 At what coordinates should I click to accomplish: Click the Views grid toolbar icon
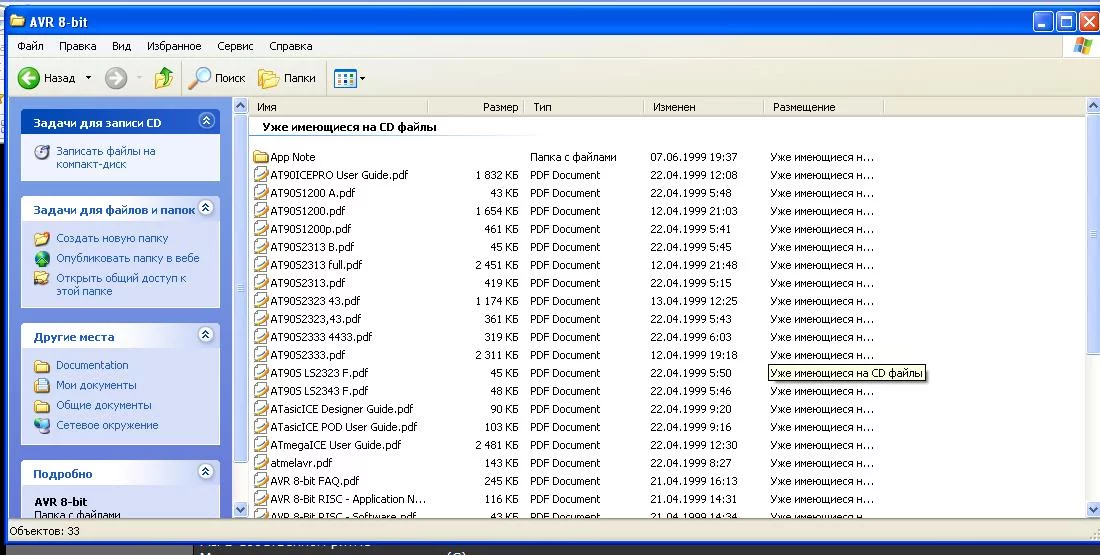[x=346, y=78]
